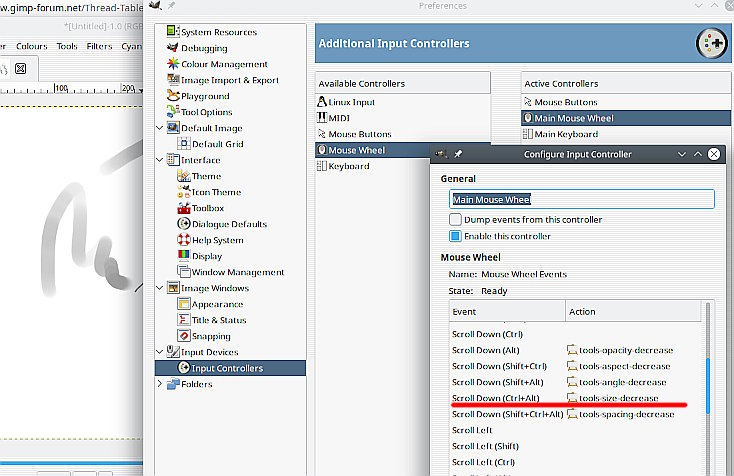Open Theme preferences icon
The width and height of the screenshot is (734, 476).
click(x=184, y=176)
